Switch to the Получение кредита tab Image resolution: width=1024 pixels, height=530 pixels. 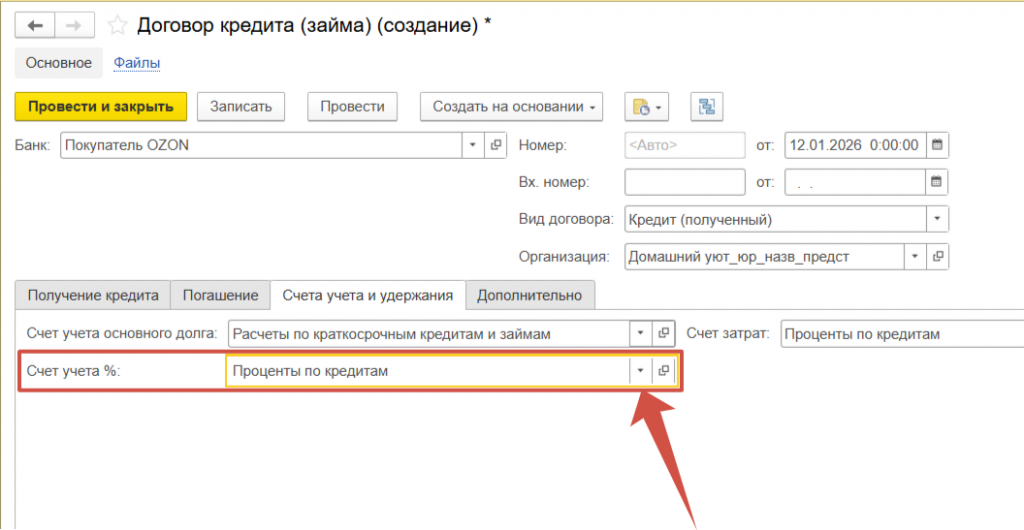(93, 295)
